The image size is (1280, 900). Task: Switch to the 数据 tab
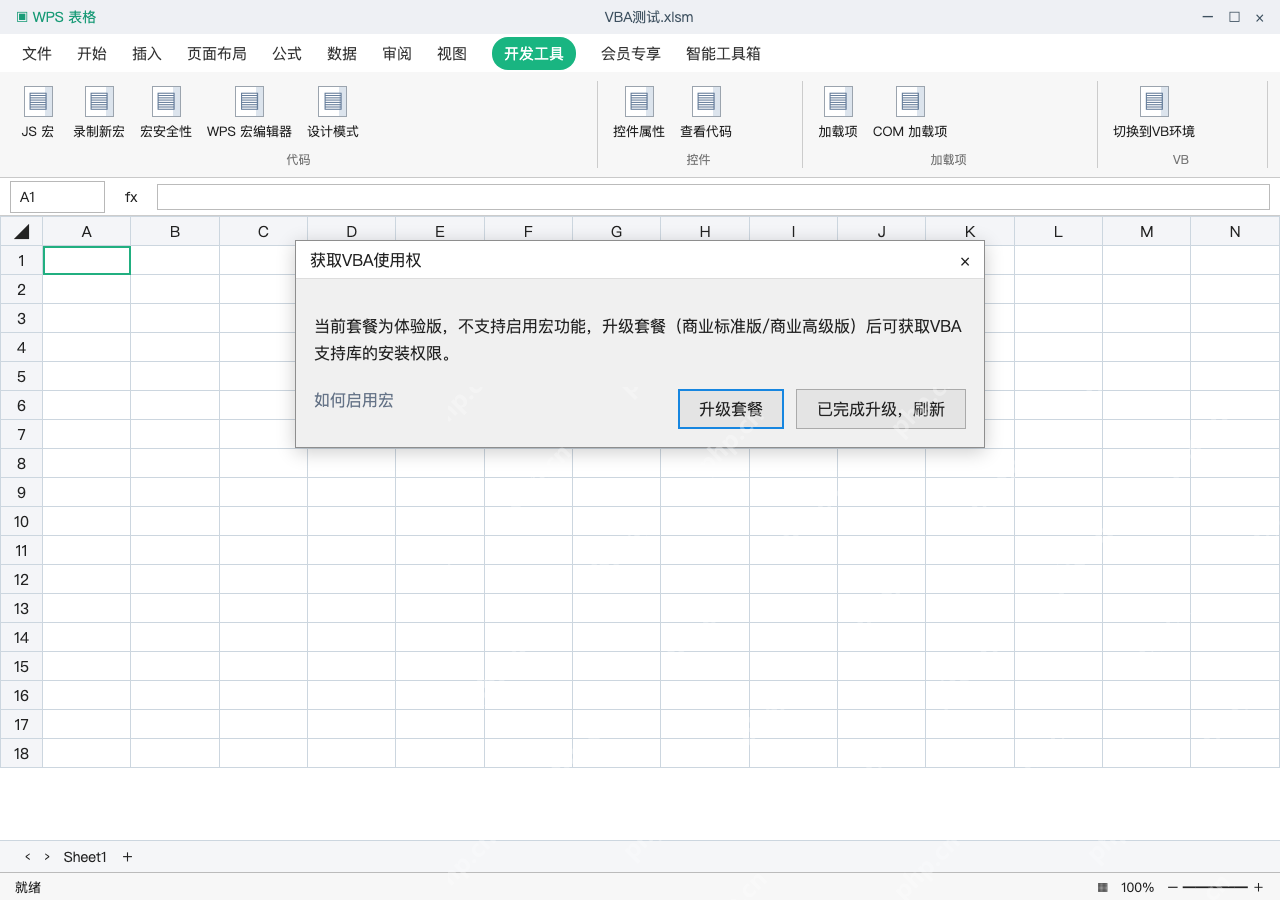point(342,53)
